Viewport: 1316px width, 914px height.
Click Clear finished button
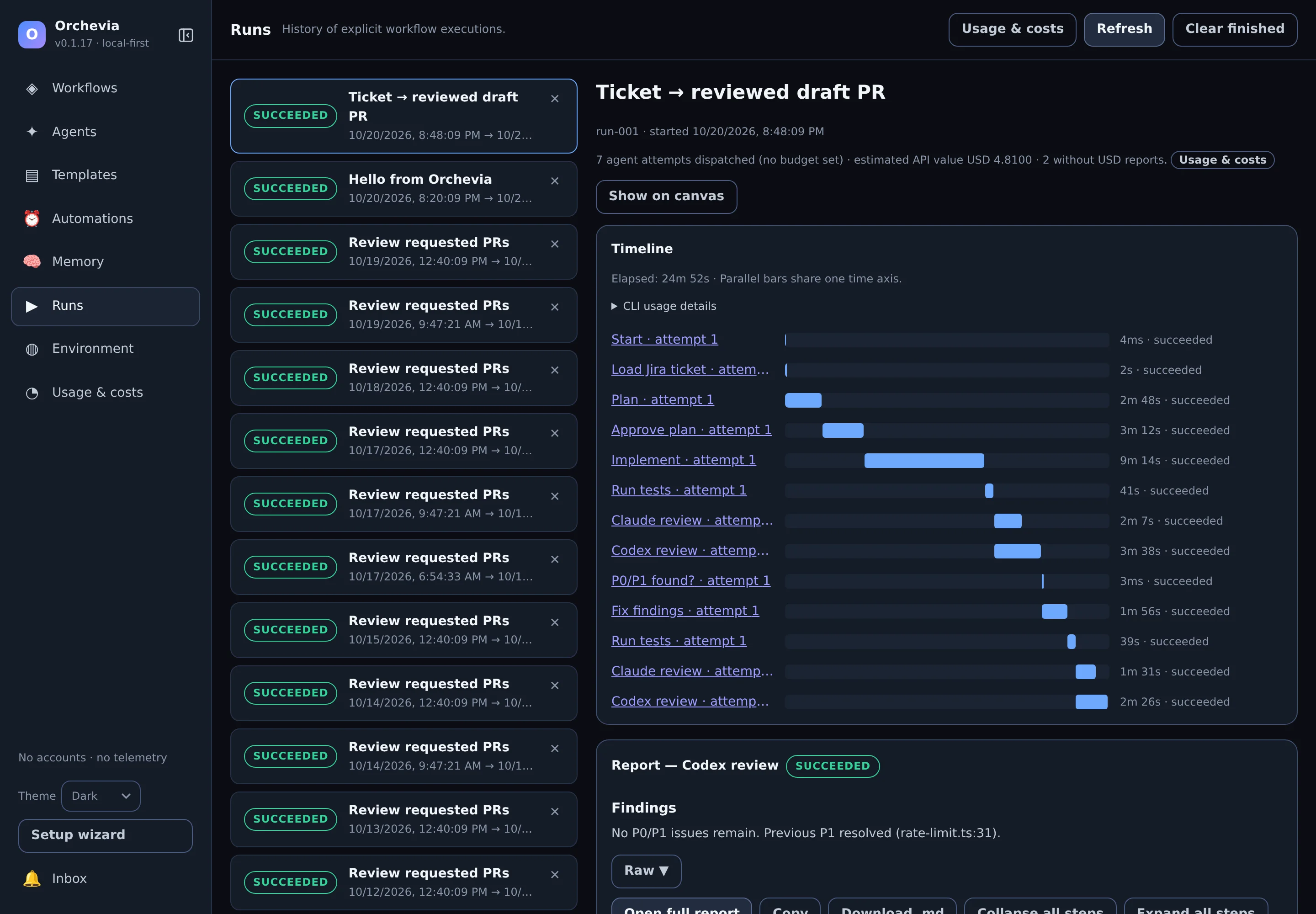[x=1234, y=29]
